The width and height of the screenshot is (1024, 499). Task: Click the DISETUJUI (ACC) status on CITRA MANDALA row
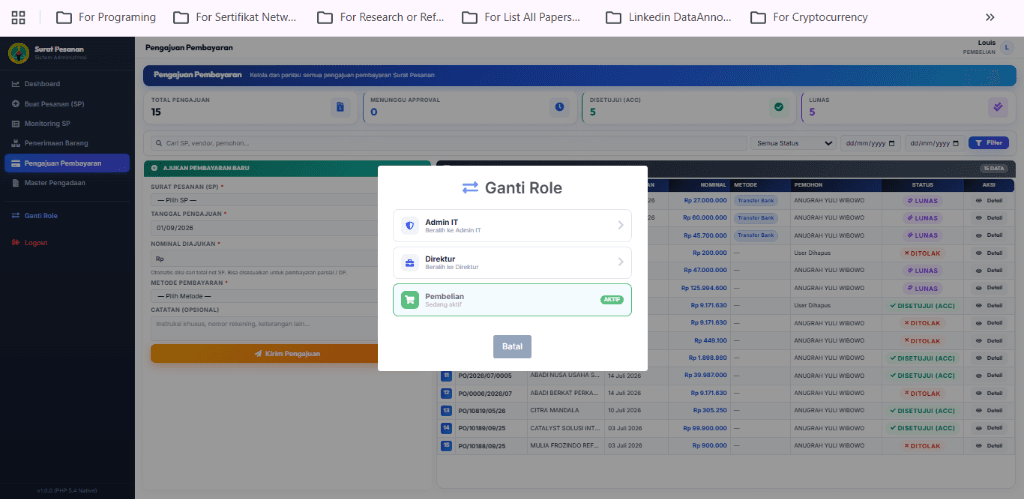click(922, 411)
